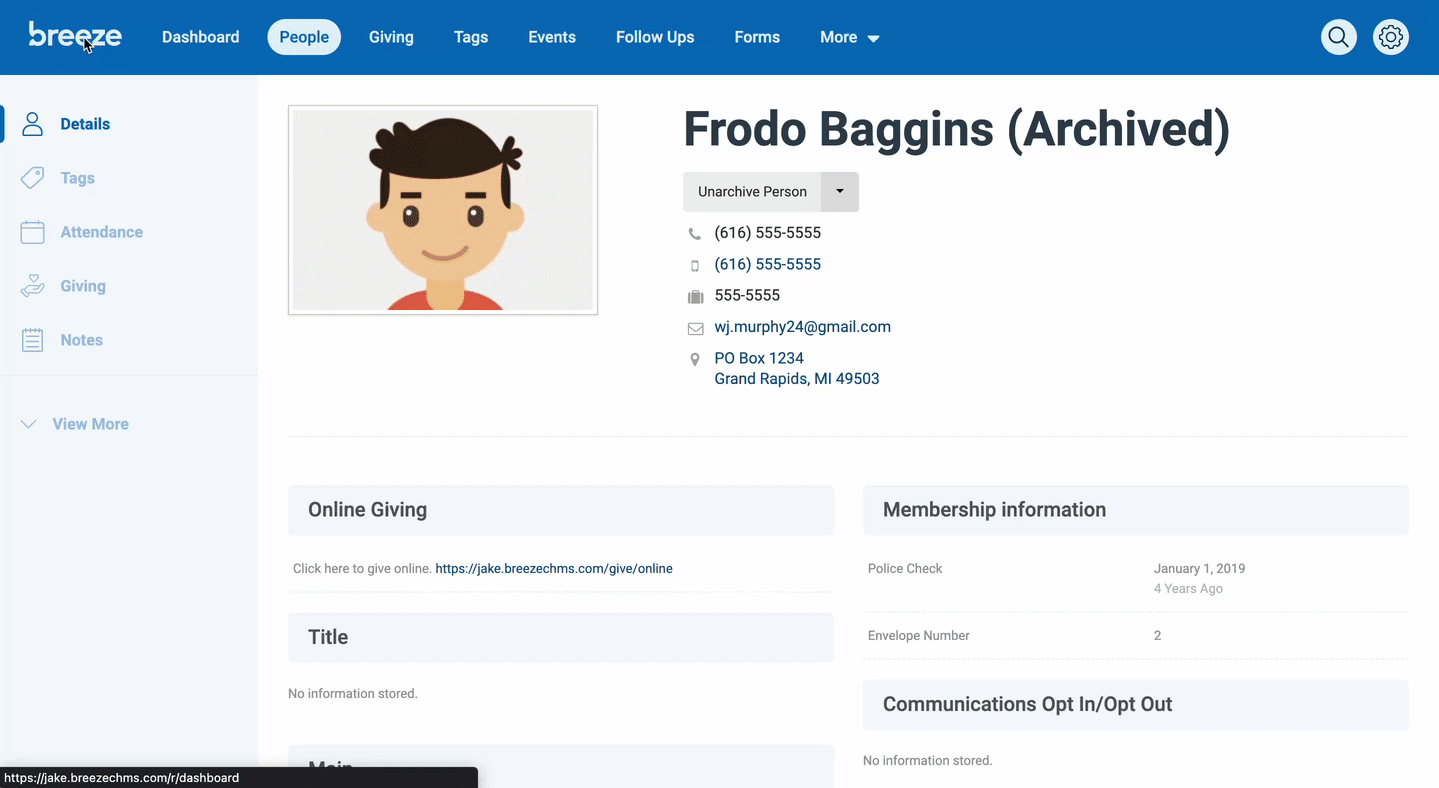Screen dimensions: 1439x788
Task: Open the give online URL link
Action: point(554,568)
